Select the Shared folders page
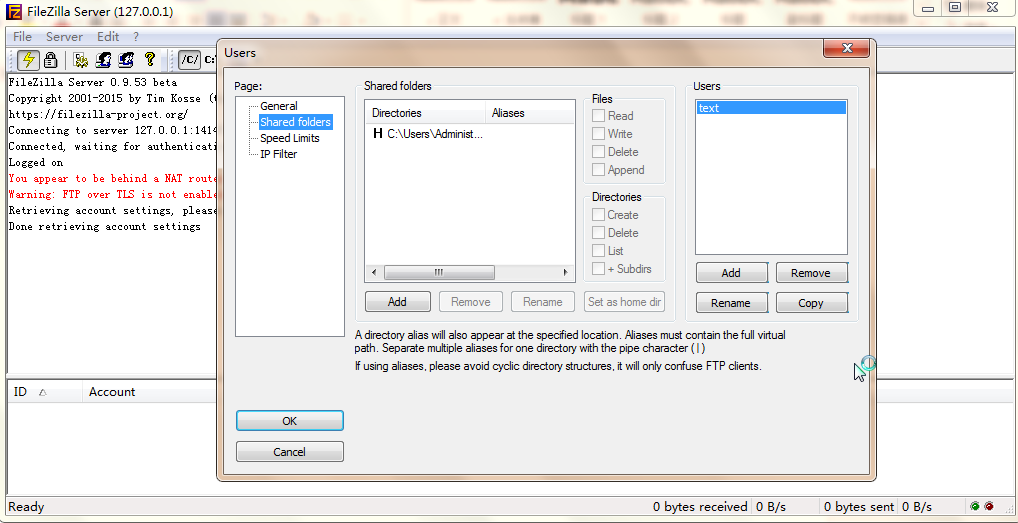 click(x=295, y=122)
